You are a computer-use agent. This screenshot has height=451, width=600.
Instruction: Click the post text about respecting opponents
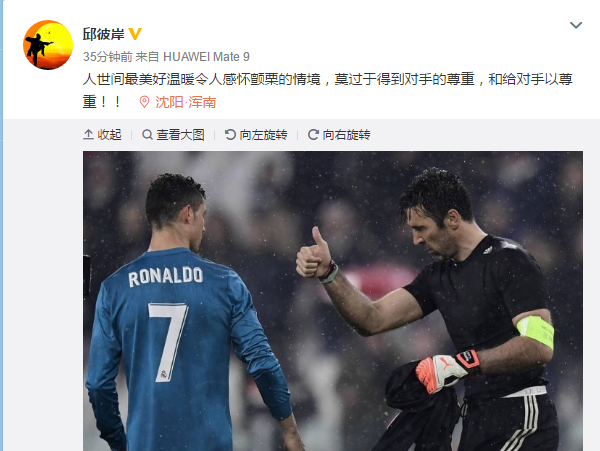pyautogui.click(x=328, y=91)
